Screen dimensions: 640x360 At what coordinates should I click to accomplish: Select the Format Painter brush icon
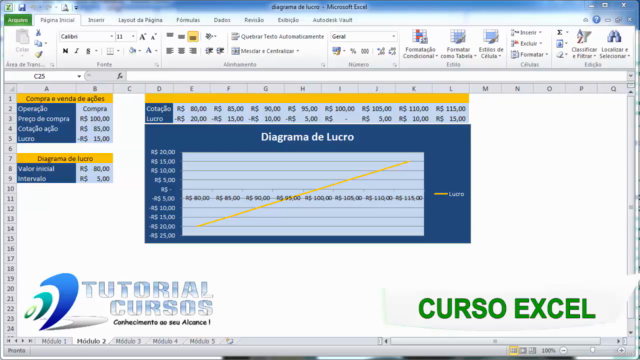point(38,54)
